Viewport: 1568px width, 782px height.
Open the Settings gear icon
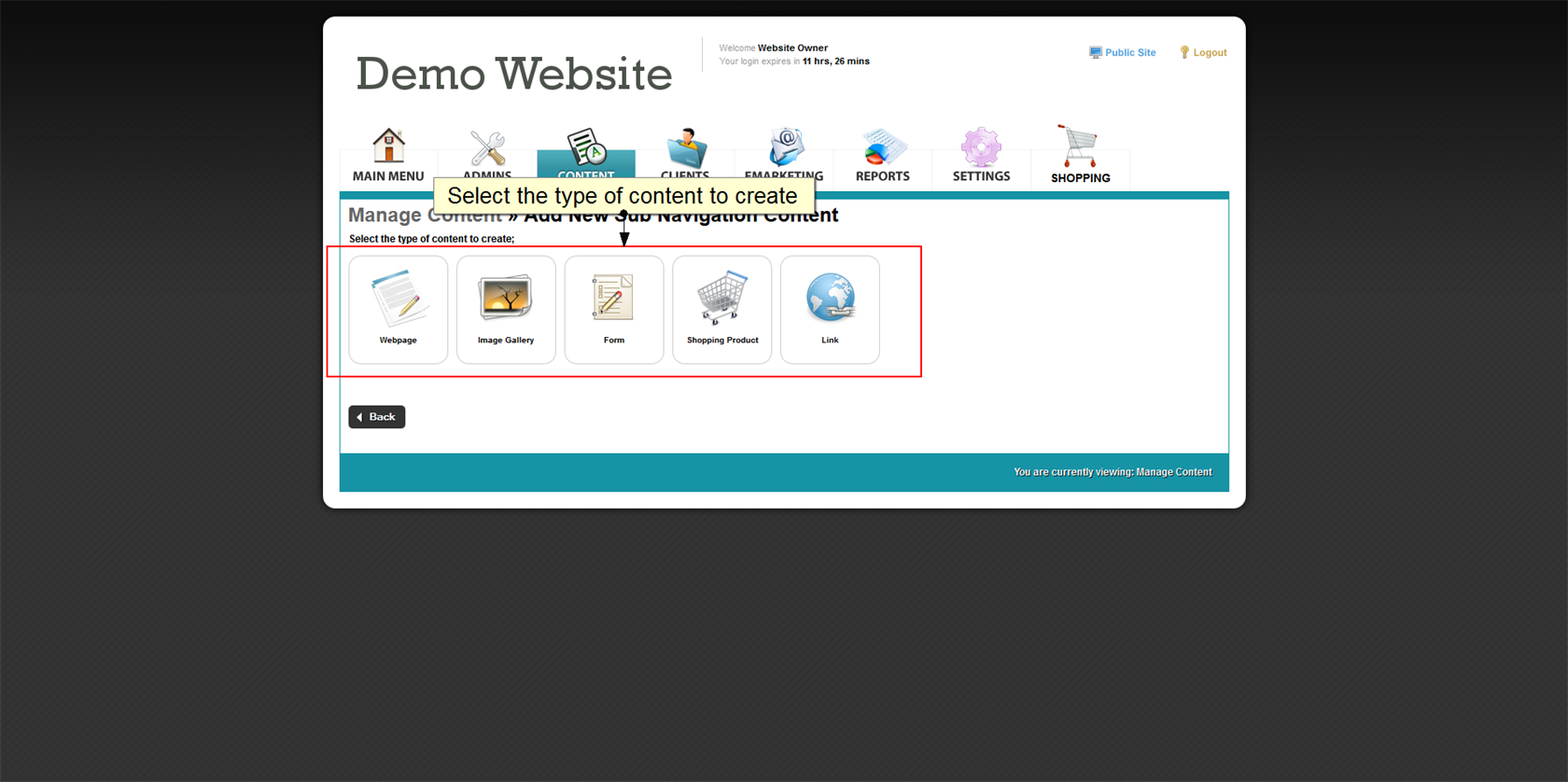click(x=981, y=147)
